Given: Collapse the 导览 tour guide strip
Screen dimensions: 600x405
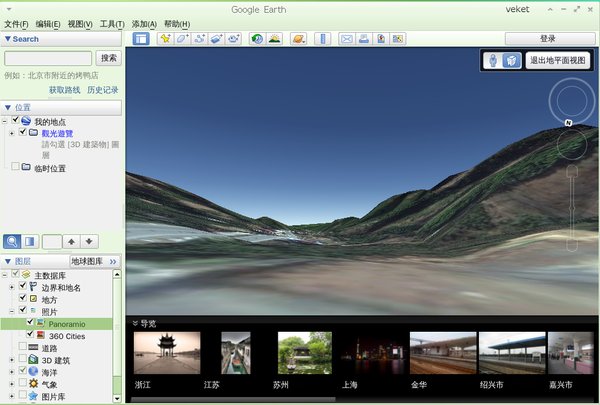Looking at the screenshot, I should pos(135,323).
